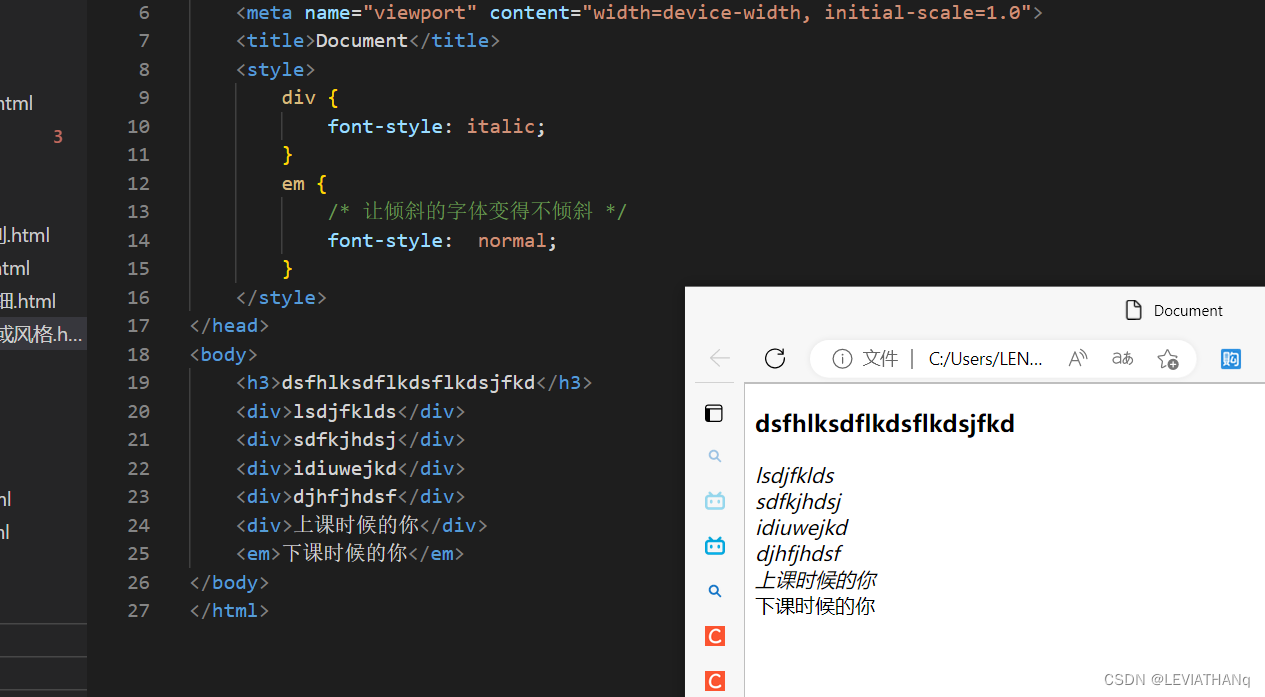Click the sidebar panel toggle icon in Edge

[x=714, y=413]
